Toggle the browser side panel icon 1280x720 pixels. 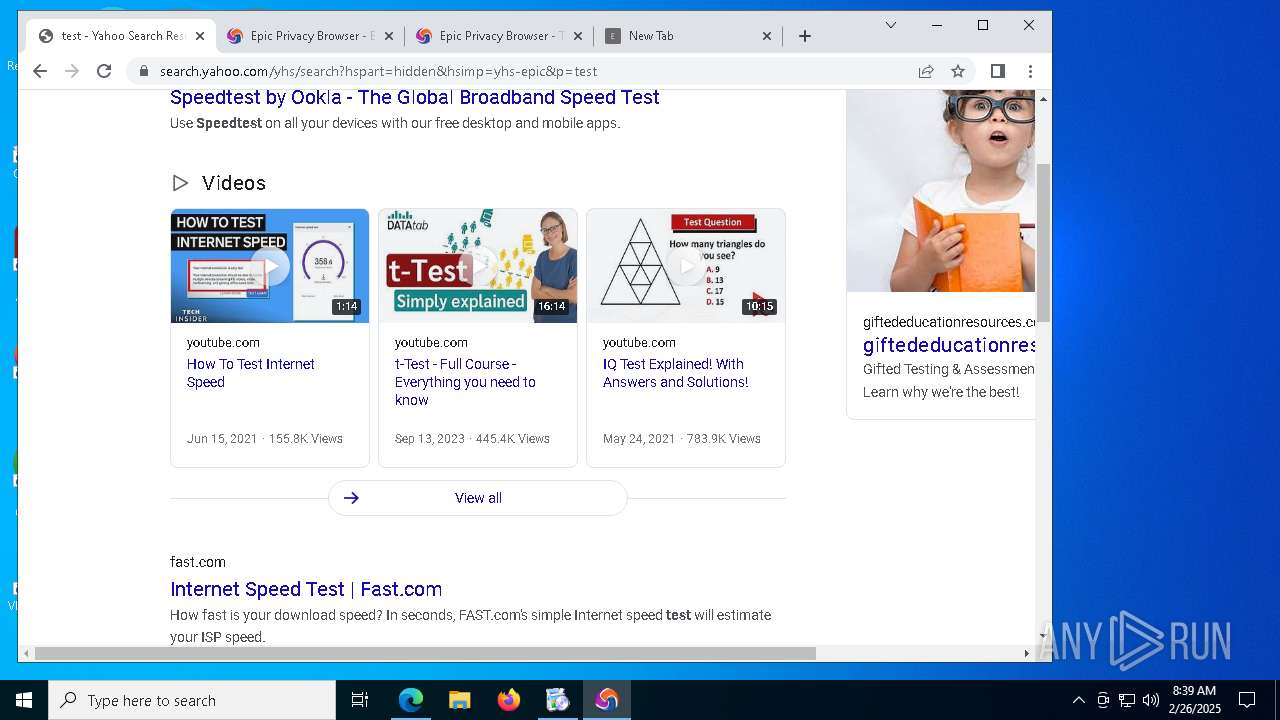(997, 71)
